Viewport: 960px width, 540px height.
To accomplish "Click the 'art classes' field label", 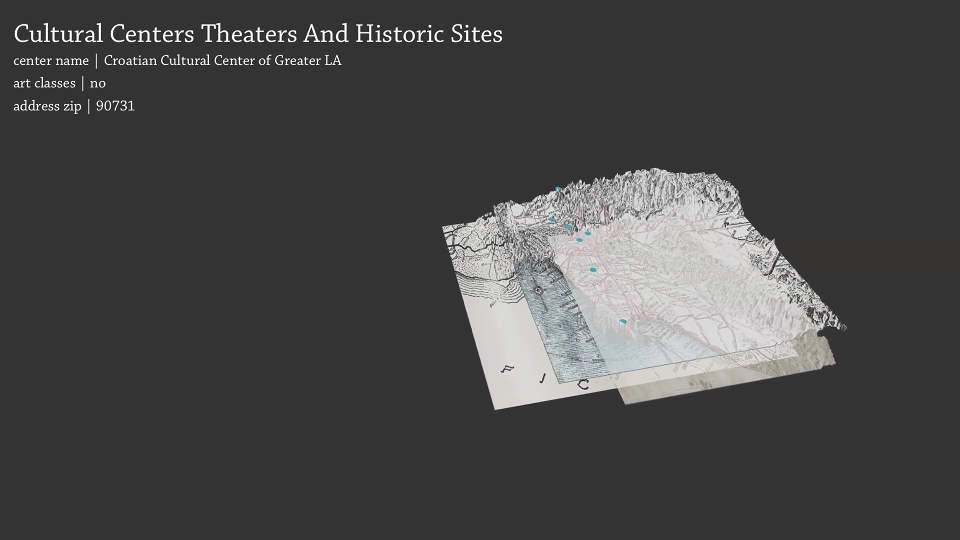I will click(x=44, y=83).
